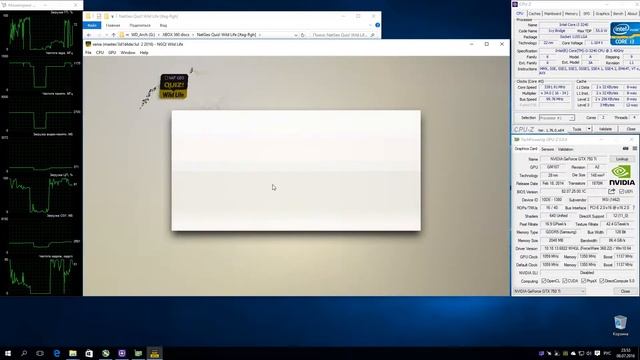Image resolution: width=640 pixels, height=360 pixels.
Task: Open File Explorer taskbar icon
Action: (73, 353)
